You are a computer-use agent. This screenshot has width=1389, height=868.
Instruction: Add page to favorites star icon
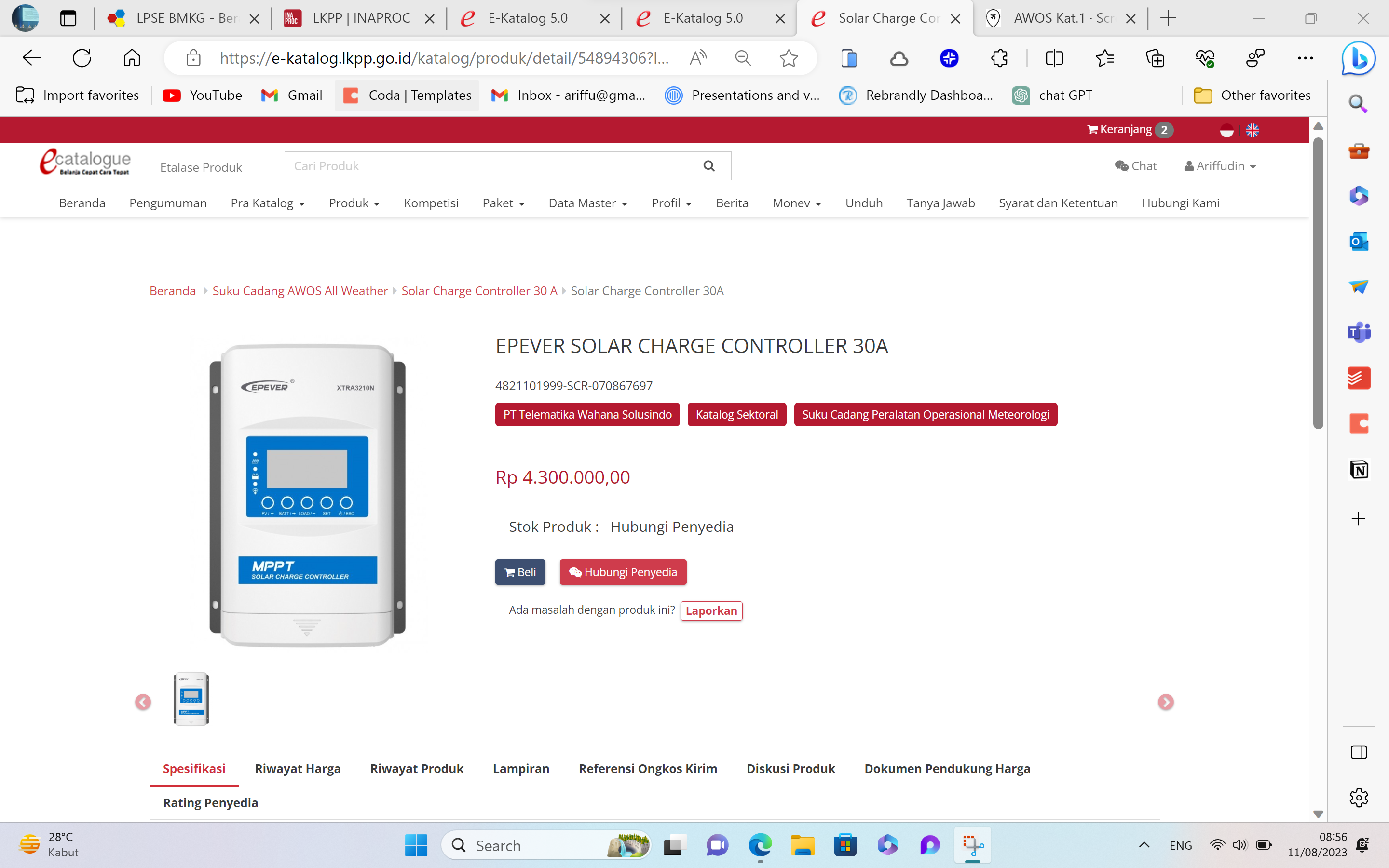789,57
